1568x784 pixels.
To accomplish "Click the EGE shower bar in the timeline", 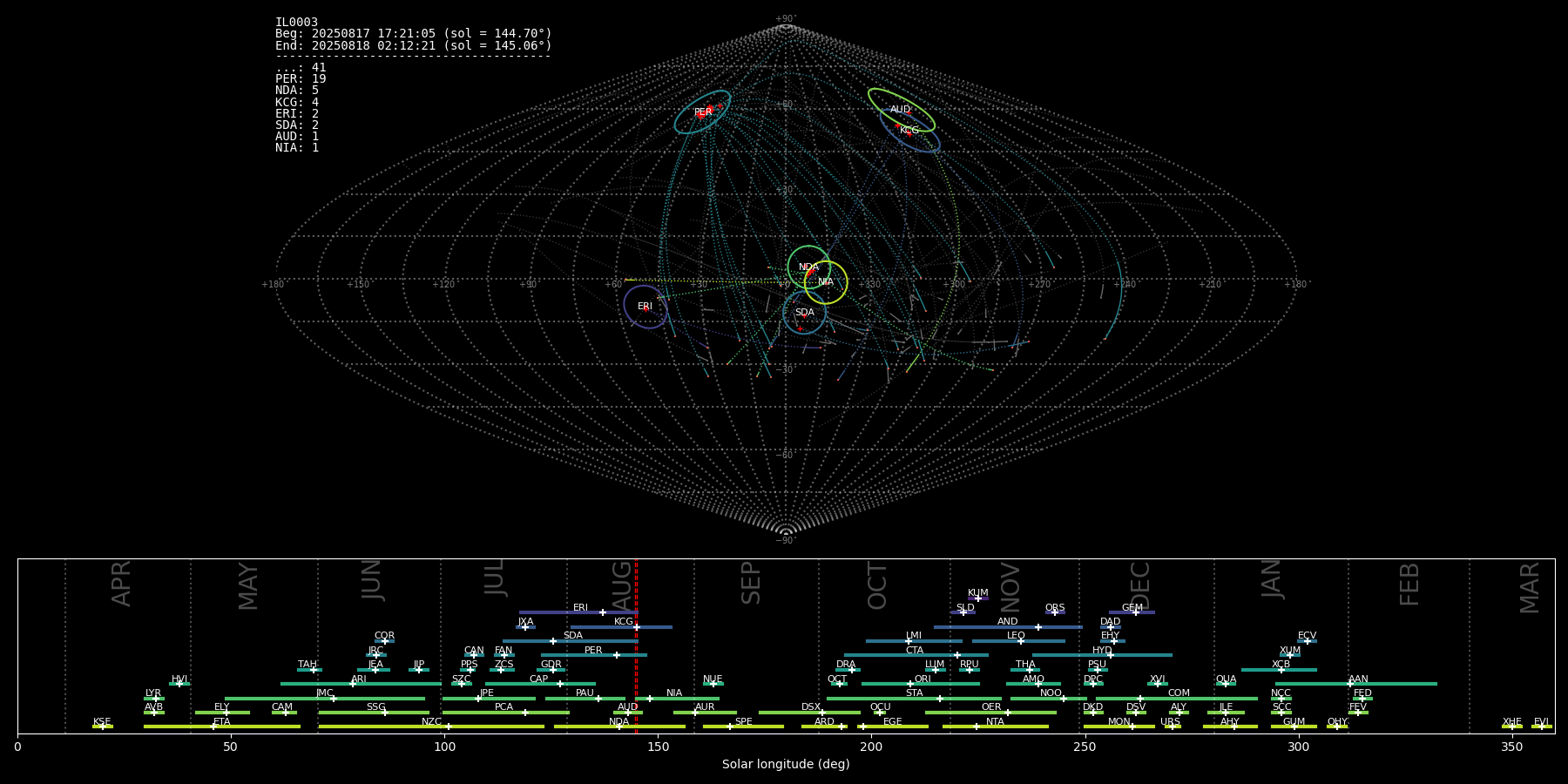I will (x=893, y=727).
